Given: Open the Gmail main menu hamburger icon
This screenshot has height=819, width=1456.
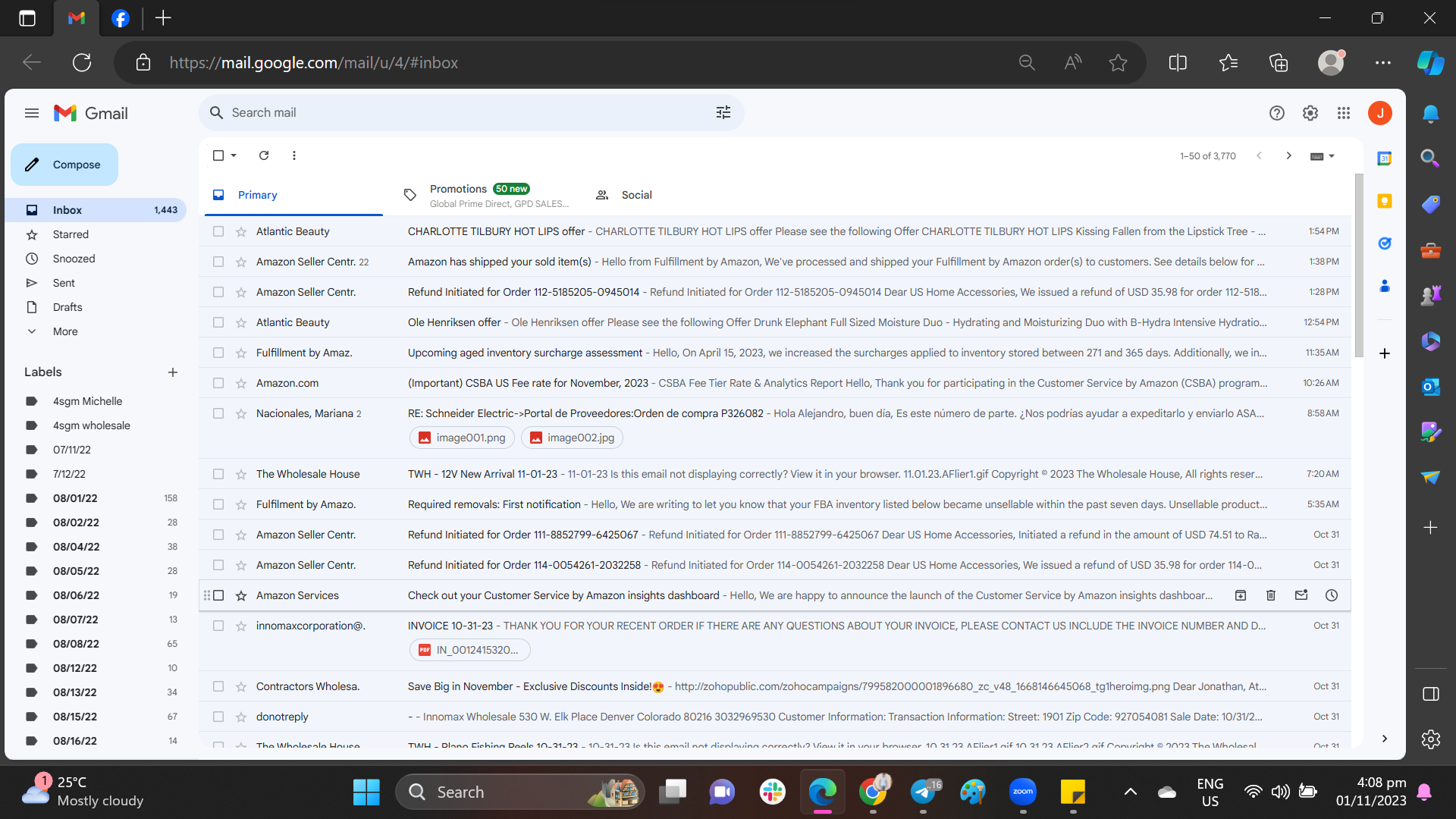Looking at the screenshot, I should click(31, 113).
